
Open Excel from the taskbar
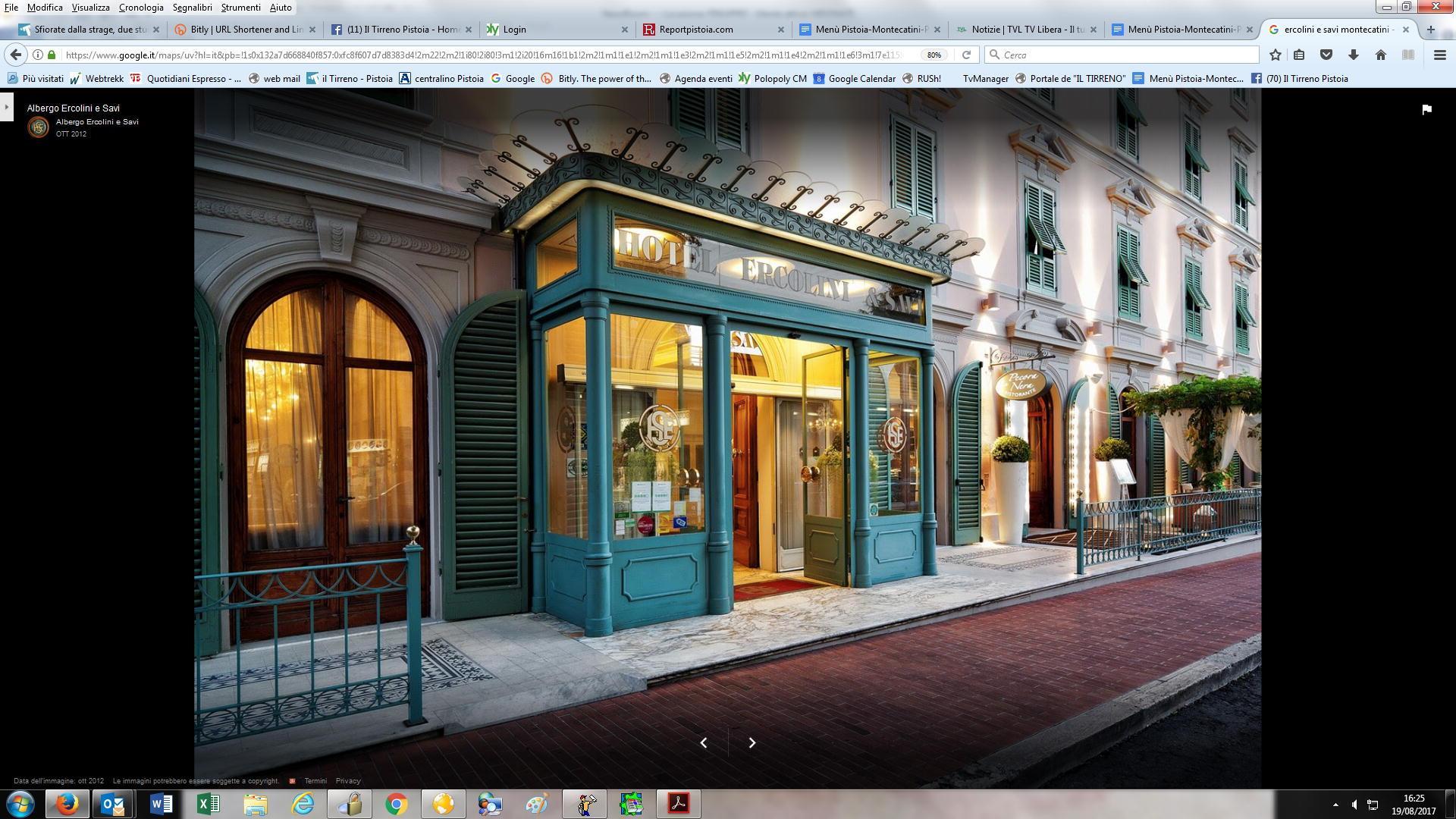[209, 804]
